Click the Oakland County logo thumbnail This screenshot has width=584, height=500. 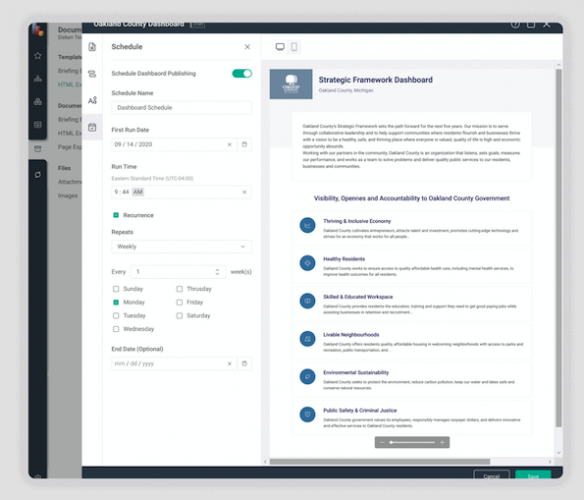coord(291,84)
